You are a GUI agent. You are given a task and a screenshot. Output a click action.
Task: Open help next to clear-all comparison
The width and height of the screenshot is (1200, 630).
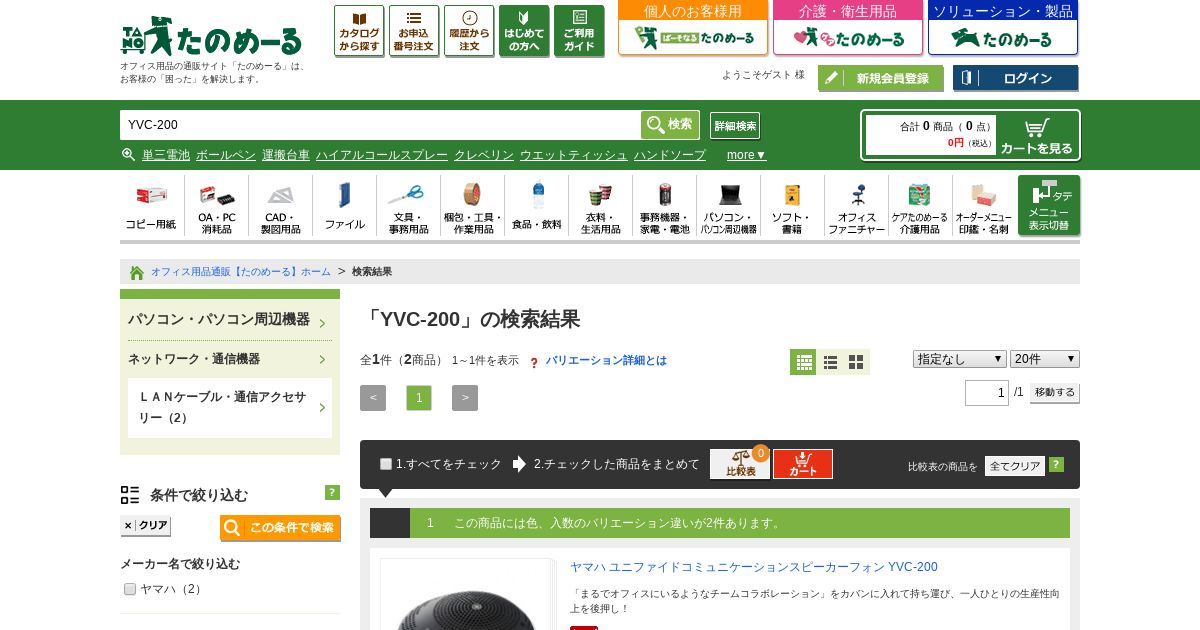click(x=1056, y=465)
